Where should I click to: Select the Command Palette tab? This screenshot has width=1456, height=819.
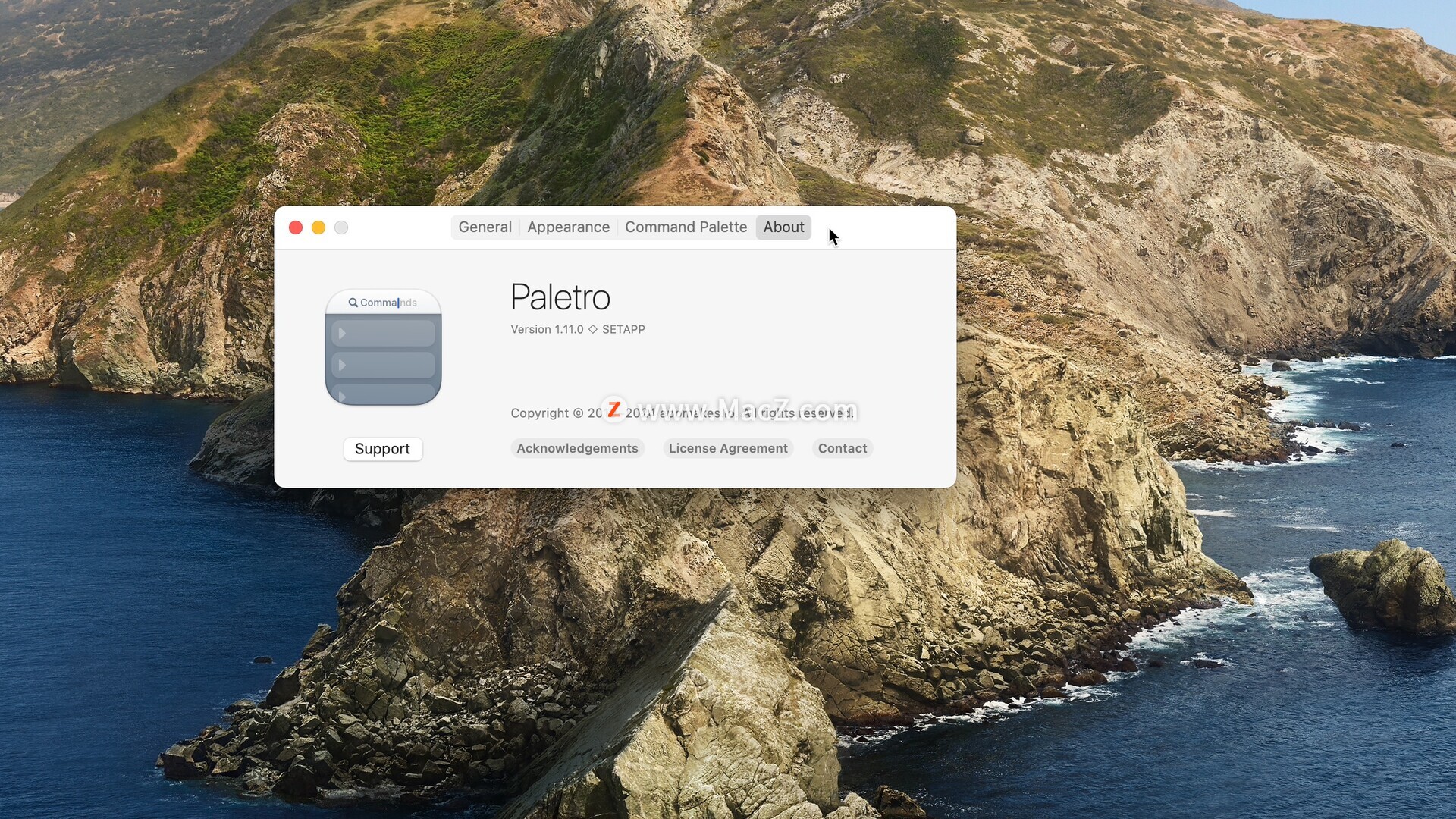click(x=686, y=227)
